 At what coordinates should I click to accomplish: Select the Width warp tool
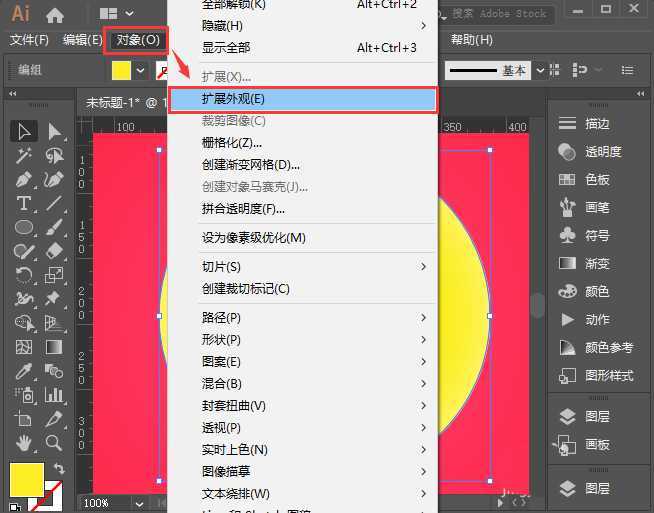(x=24, y=299)
